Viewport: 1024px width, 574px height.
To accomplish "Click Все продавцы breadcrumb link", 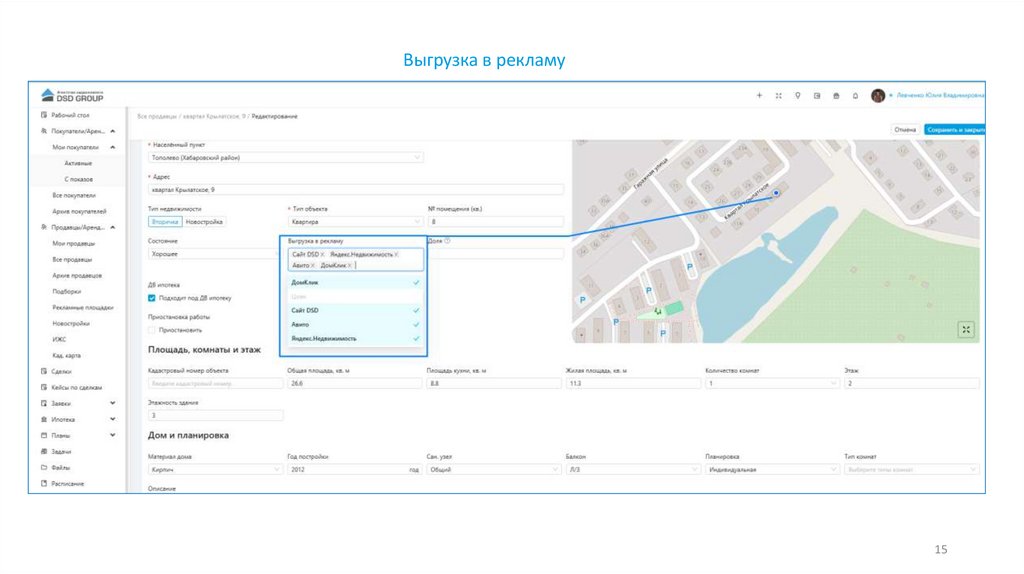I will (x=157, y=116).
